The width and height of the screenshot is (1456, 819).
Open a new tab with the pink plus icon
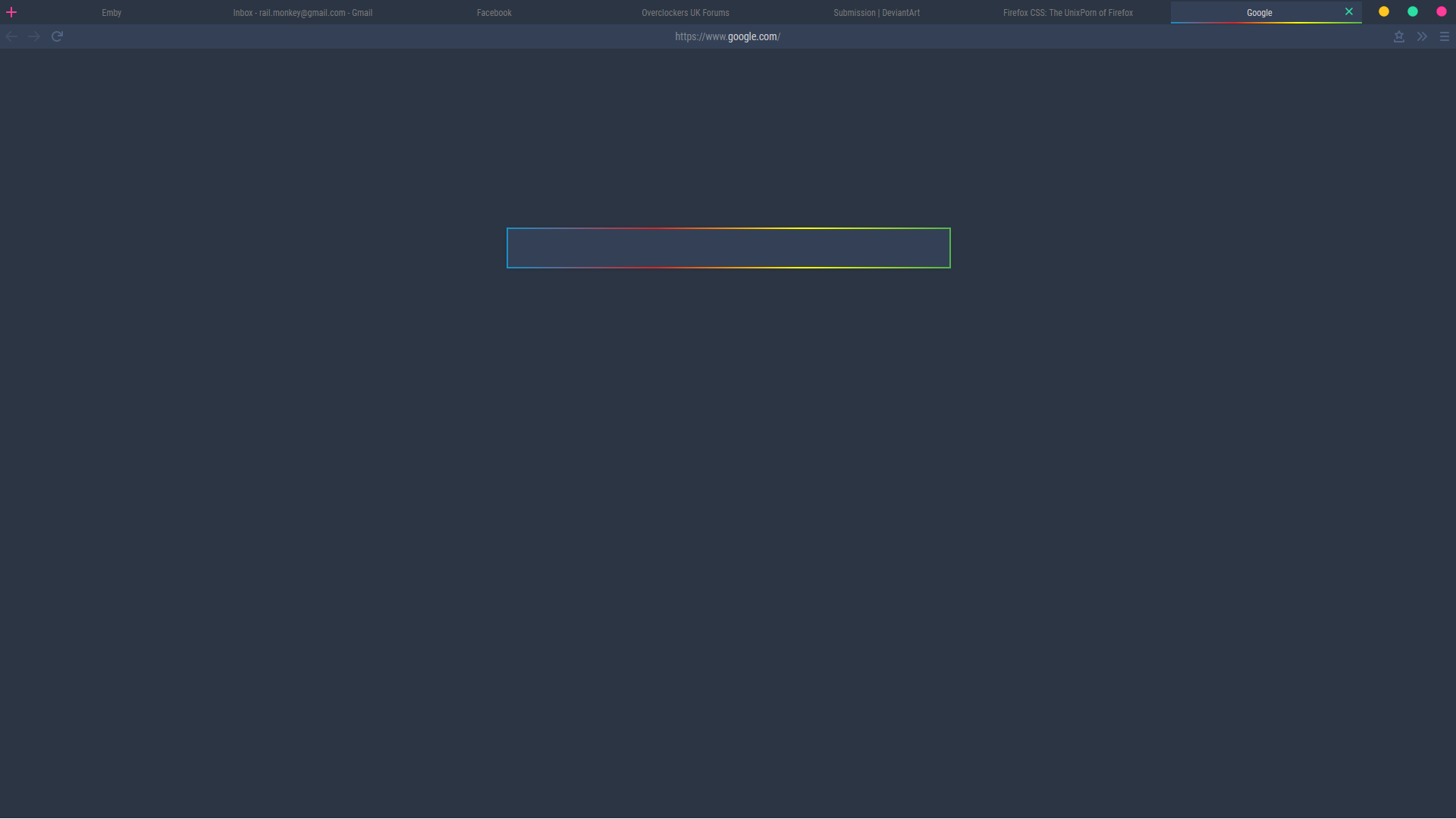coord(11,12)
